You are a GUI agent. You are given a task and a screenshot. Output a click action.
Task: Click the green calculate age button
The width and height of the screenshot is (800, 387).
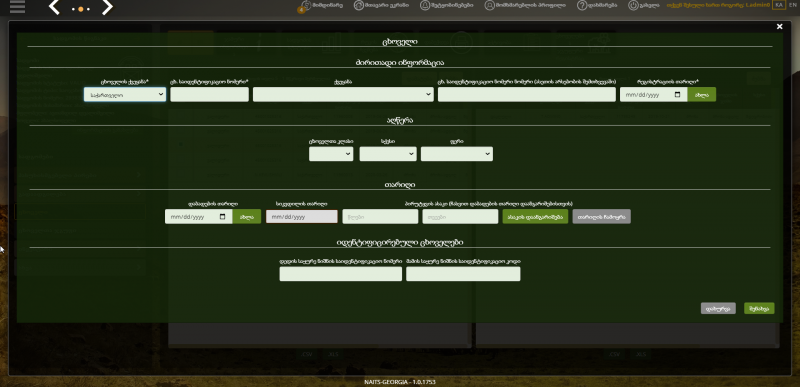pos(535,216)
